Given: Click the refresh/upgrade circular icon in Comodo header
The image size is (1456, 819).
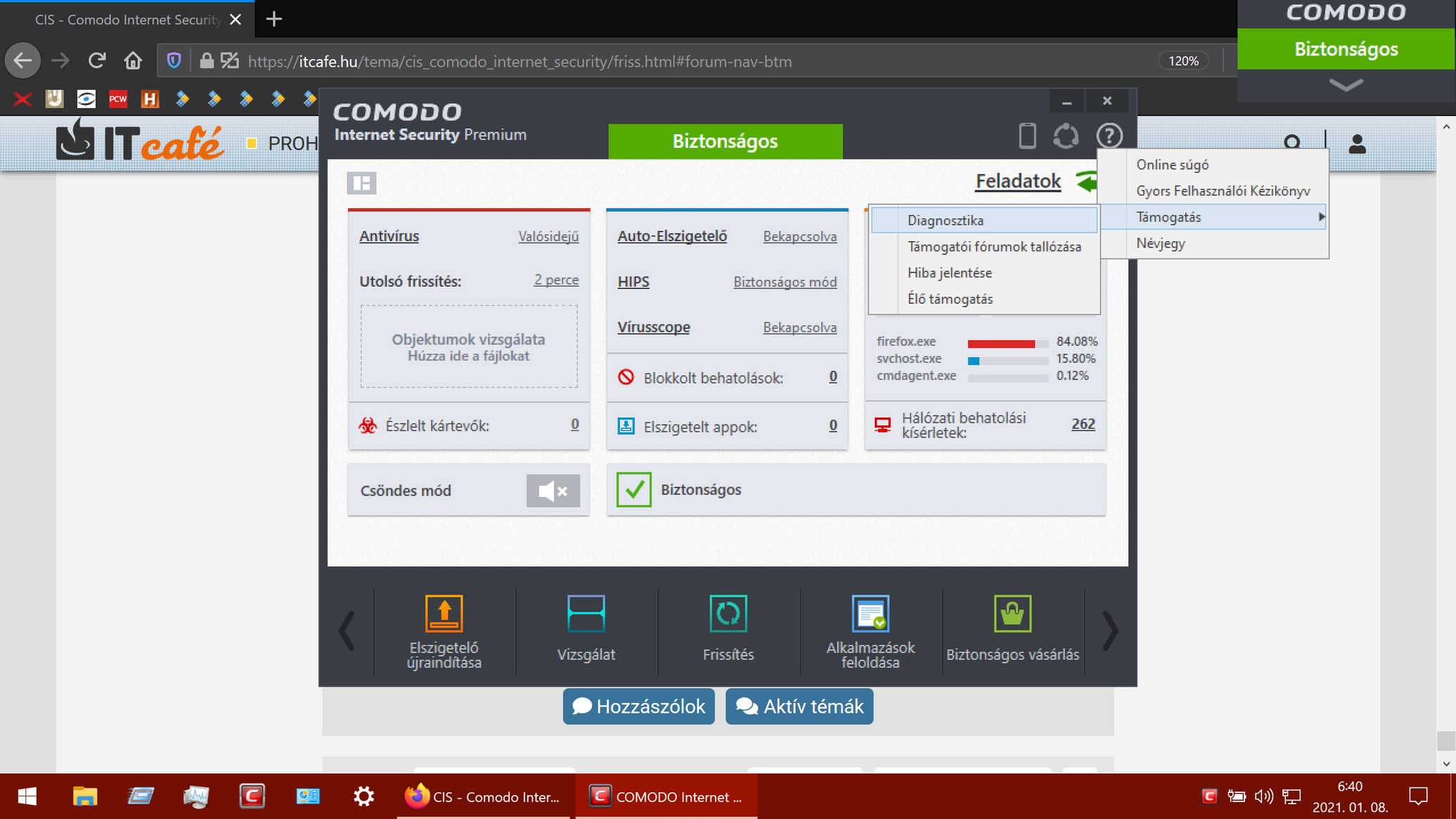Looking at the screenshot, I should 1066,136.
